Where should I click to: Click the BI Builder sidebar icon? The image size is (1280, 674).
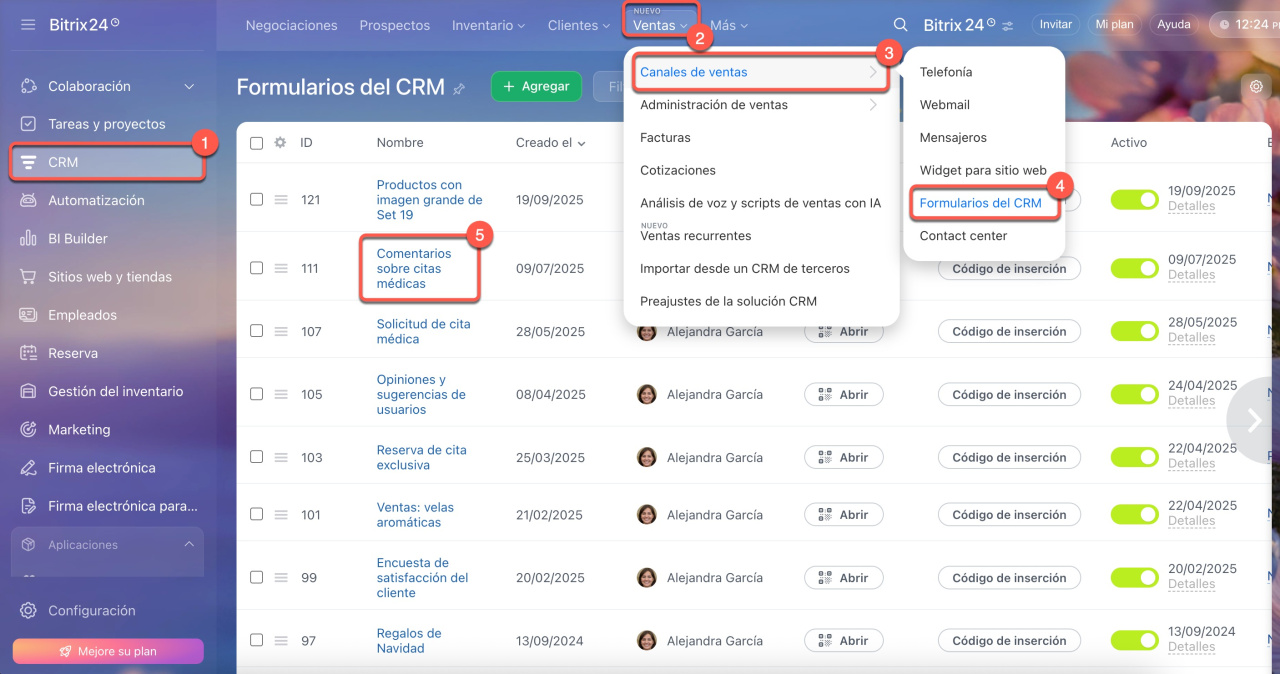(29, 239)
